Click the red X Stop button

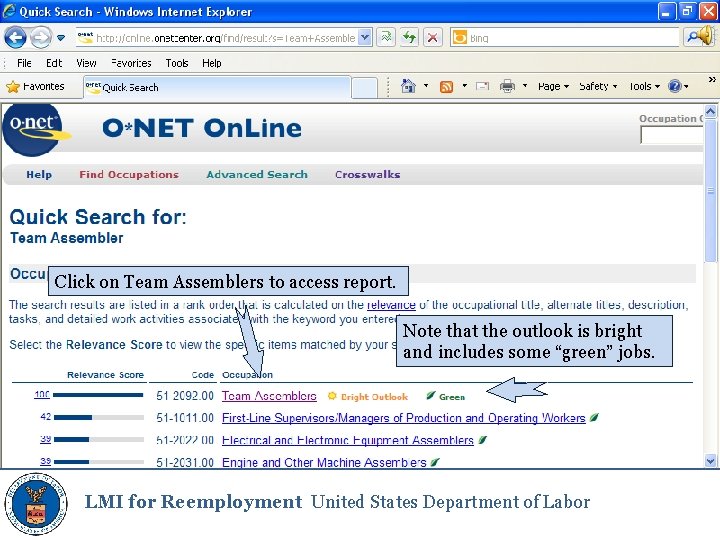(433, 37)
